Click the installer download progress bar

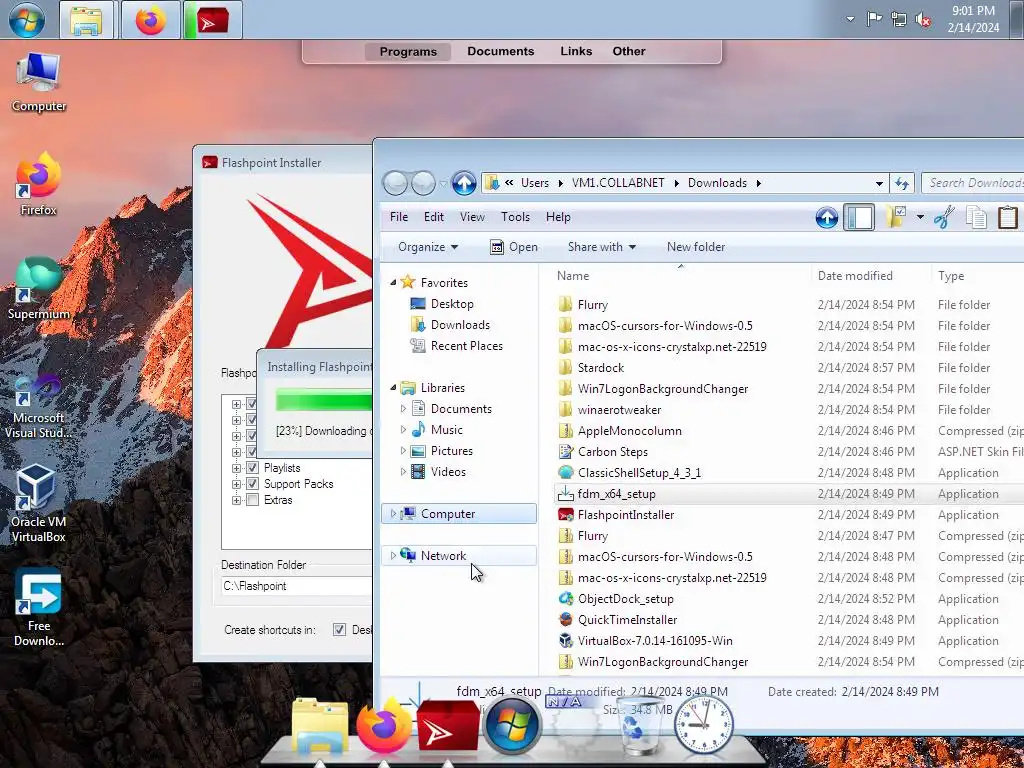click(x=324, y=400)
